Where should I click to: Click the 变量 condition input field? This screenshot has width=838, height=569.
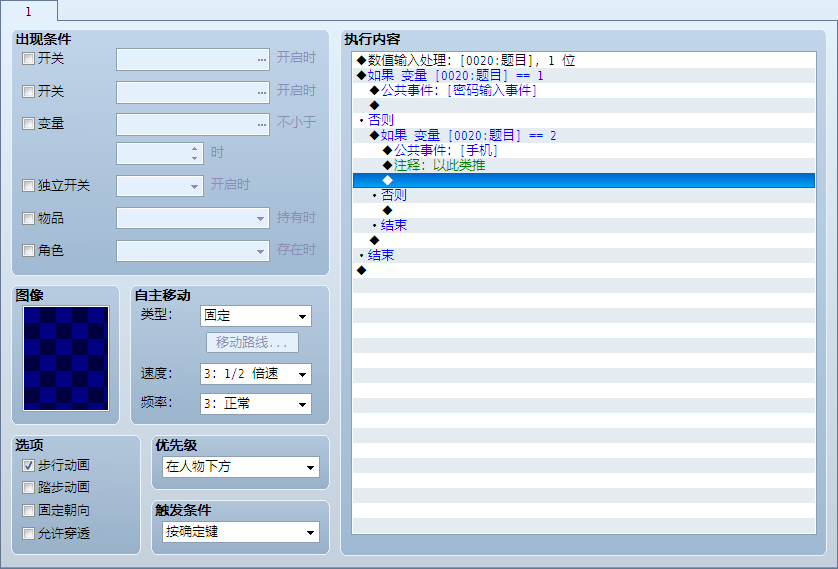coord(193,124)
